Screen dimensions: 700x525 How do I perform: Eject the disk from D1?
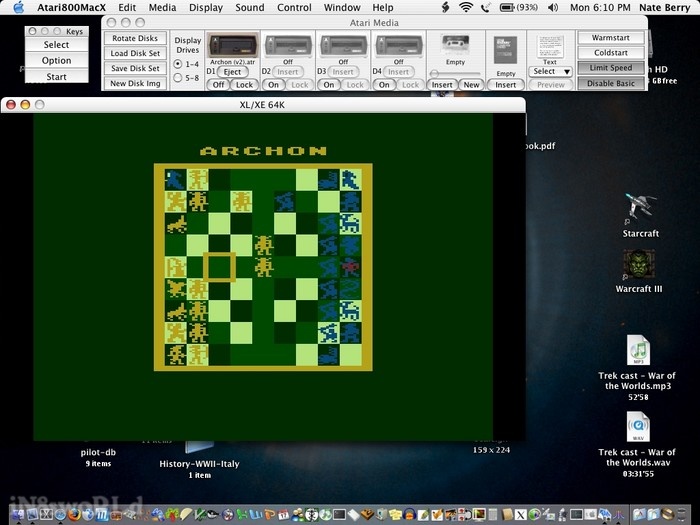(x=233, y=72)
